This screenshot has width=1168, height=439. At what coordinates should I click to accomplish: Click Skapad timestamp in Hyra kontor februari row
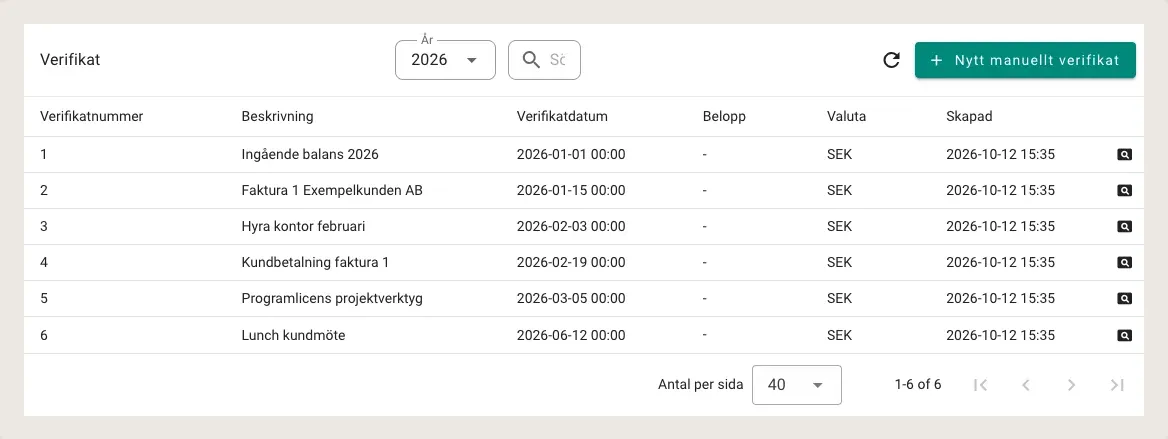[1000, 226]
